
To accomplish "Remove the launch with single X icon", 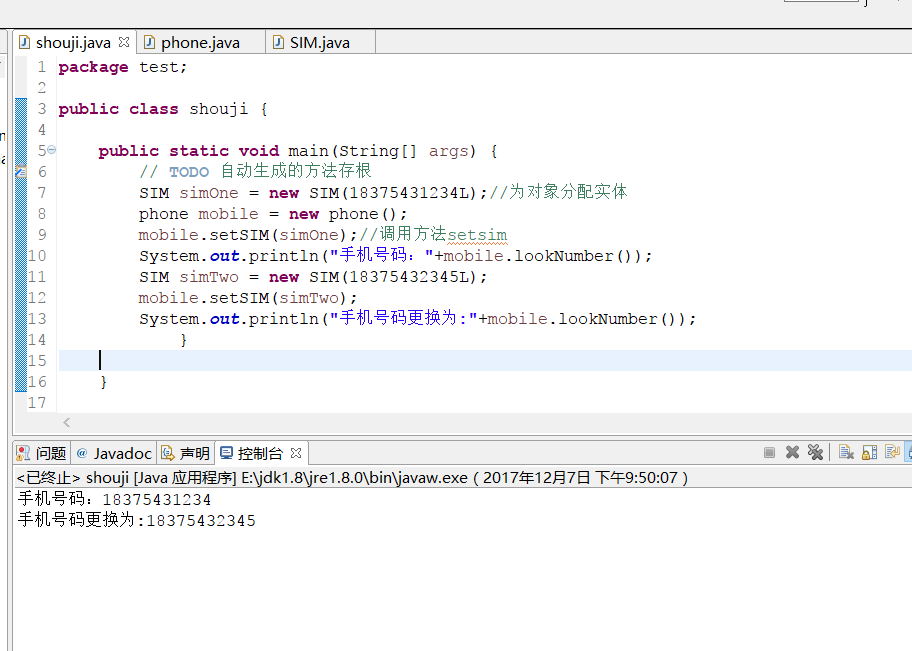I will [x=792, y=453].
